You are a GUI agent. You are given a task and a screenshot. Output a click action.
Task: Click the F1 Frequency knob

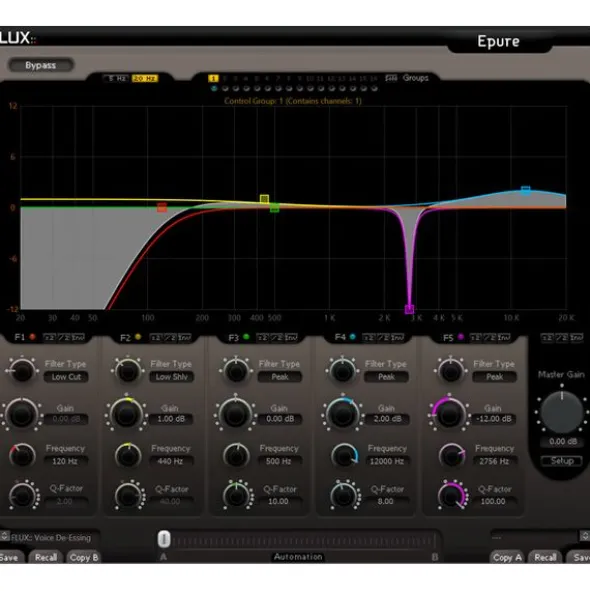coord(22,456)
